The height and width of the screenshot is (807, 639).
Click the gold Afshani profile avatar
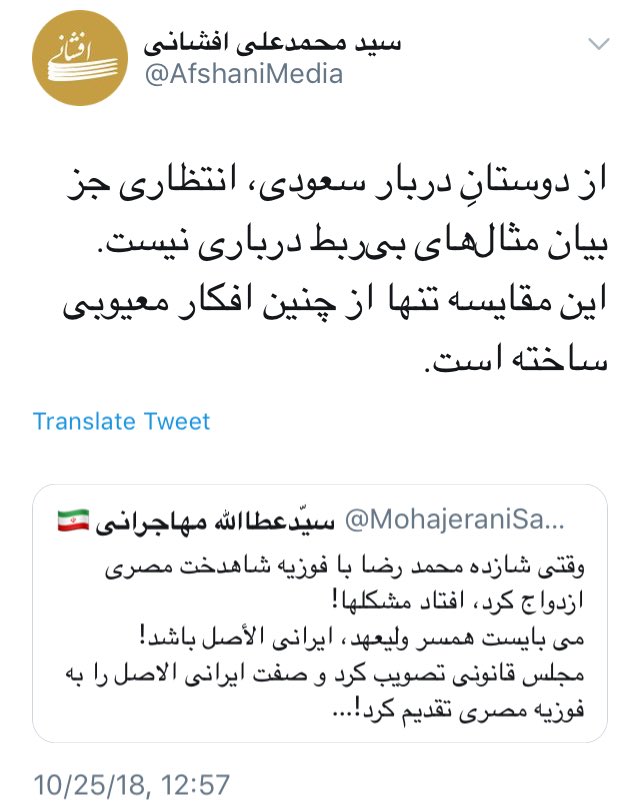pos(74,59)
